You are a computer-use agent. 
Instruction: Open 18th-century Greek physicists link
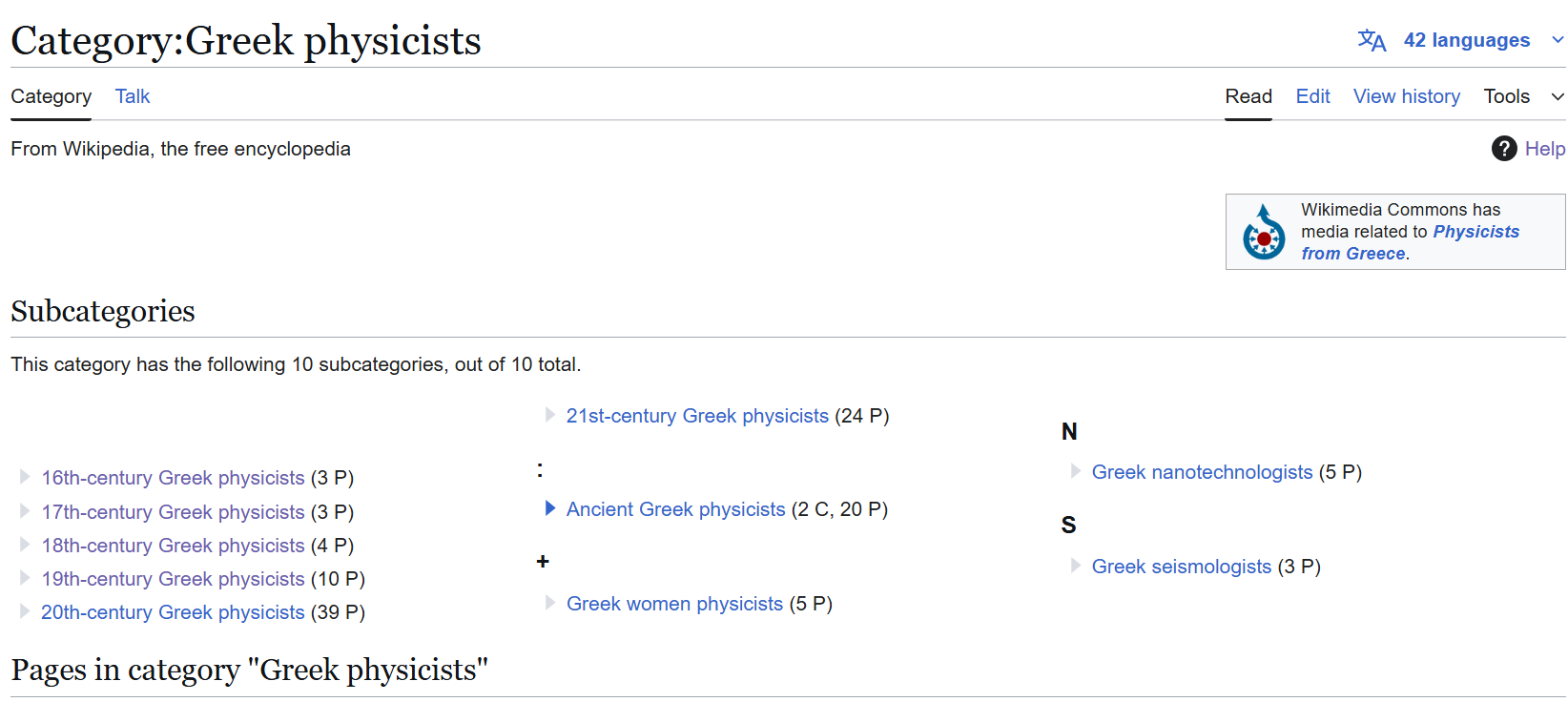click(173, 546)
